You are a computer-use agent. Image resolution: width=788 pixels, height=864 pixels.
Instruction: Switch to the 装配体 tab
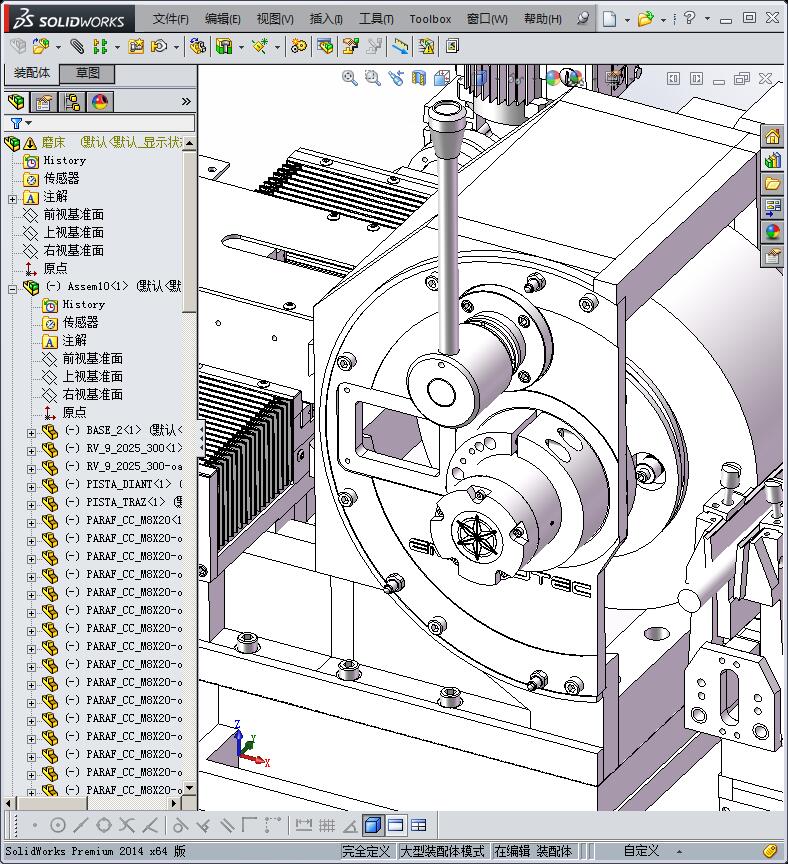pyautogui.click(x=32, y=73)
